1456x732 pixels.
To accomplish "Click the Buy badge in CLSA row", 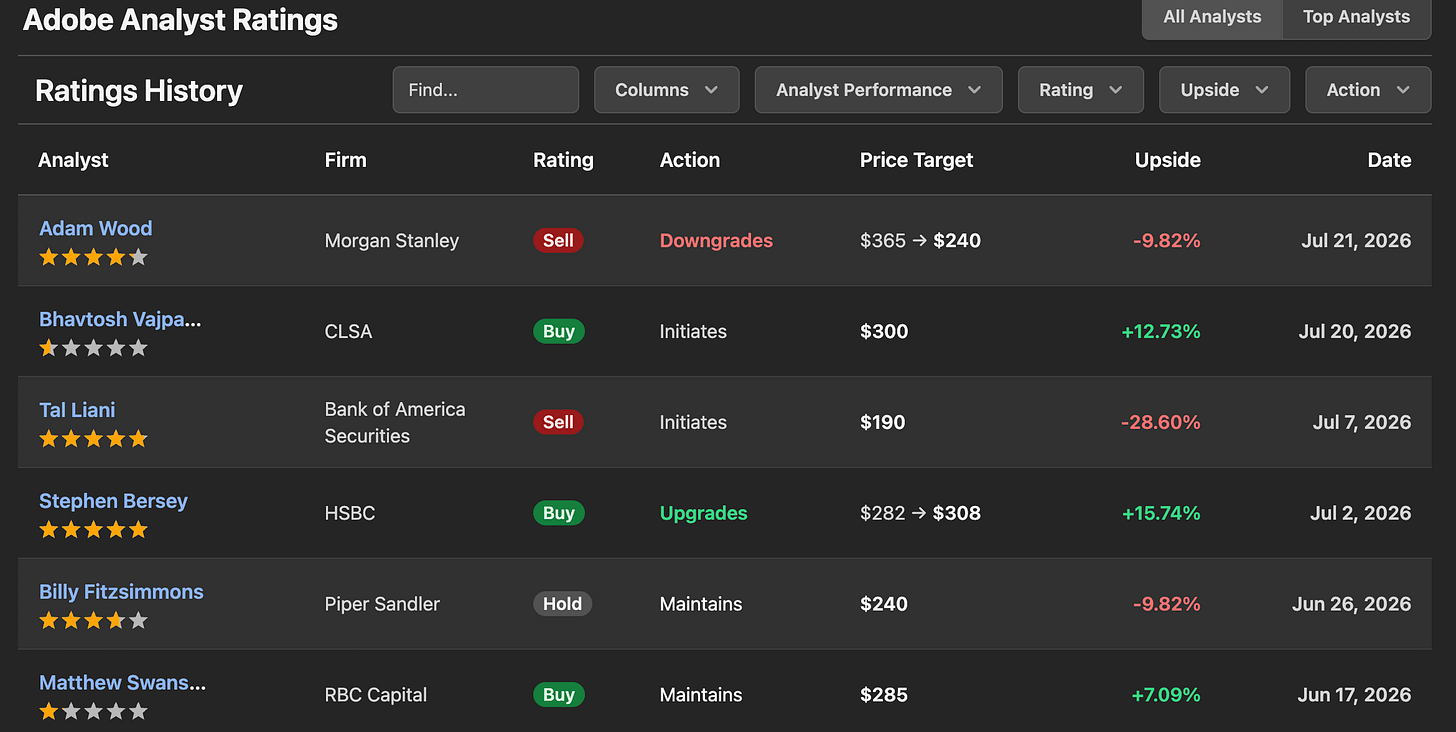I will point(559,331).
